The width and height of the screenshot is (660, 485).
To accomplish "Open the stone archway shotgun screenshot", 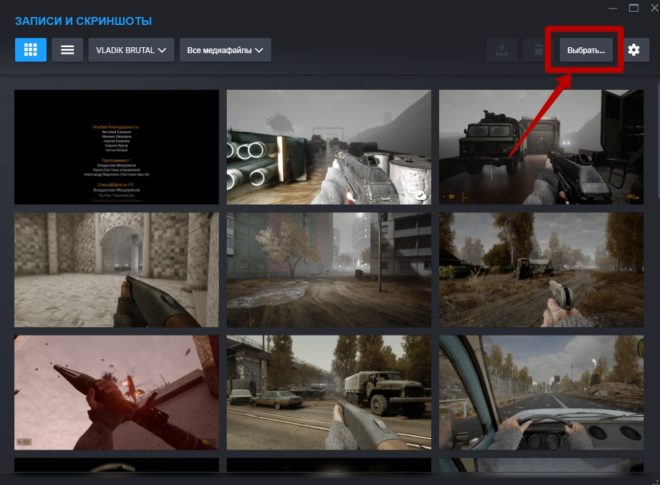I will 117,269.
